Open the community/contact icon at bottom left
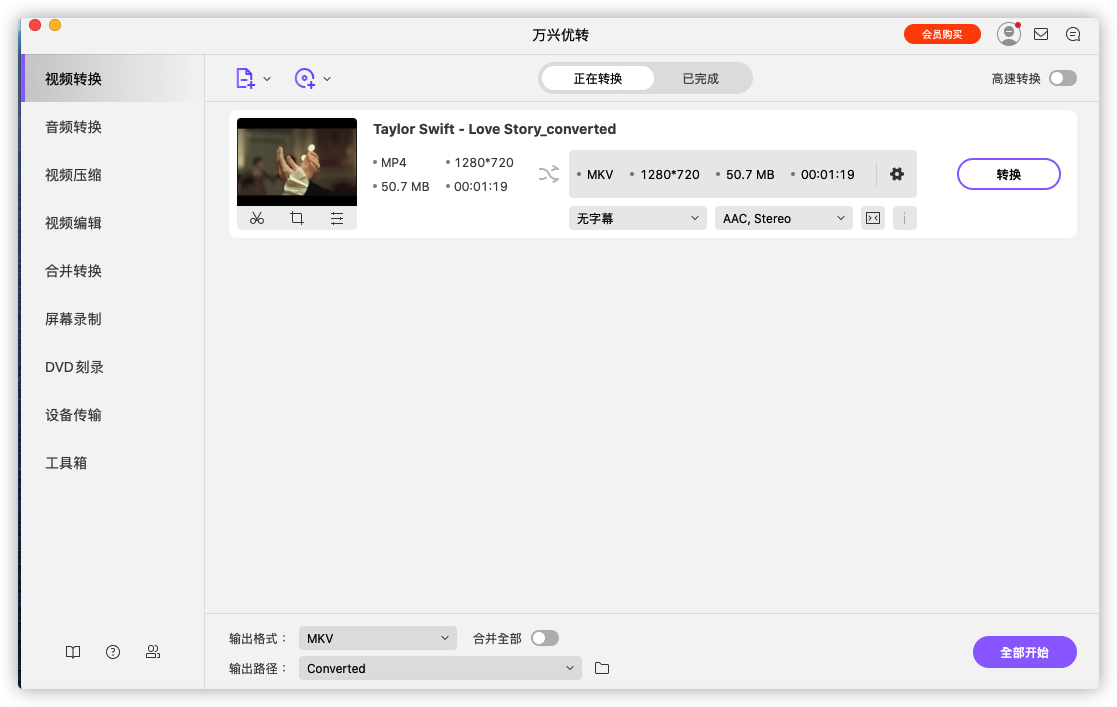The height and width of the screenshot is (707, 1117). click(152, 651)
